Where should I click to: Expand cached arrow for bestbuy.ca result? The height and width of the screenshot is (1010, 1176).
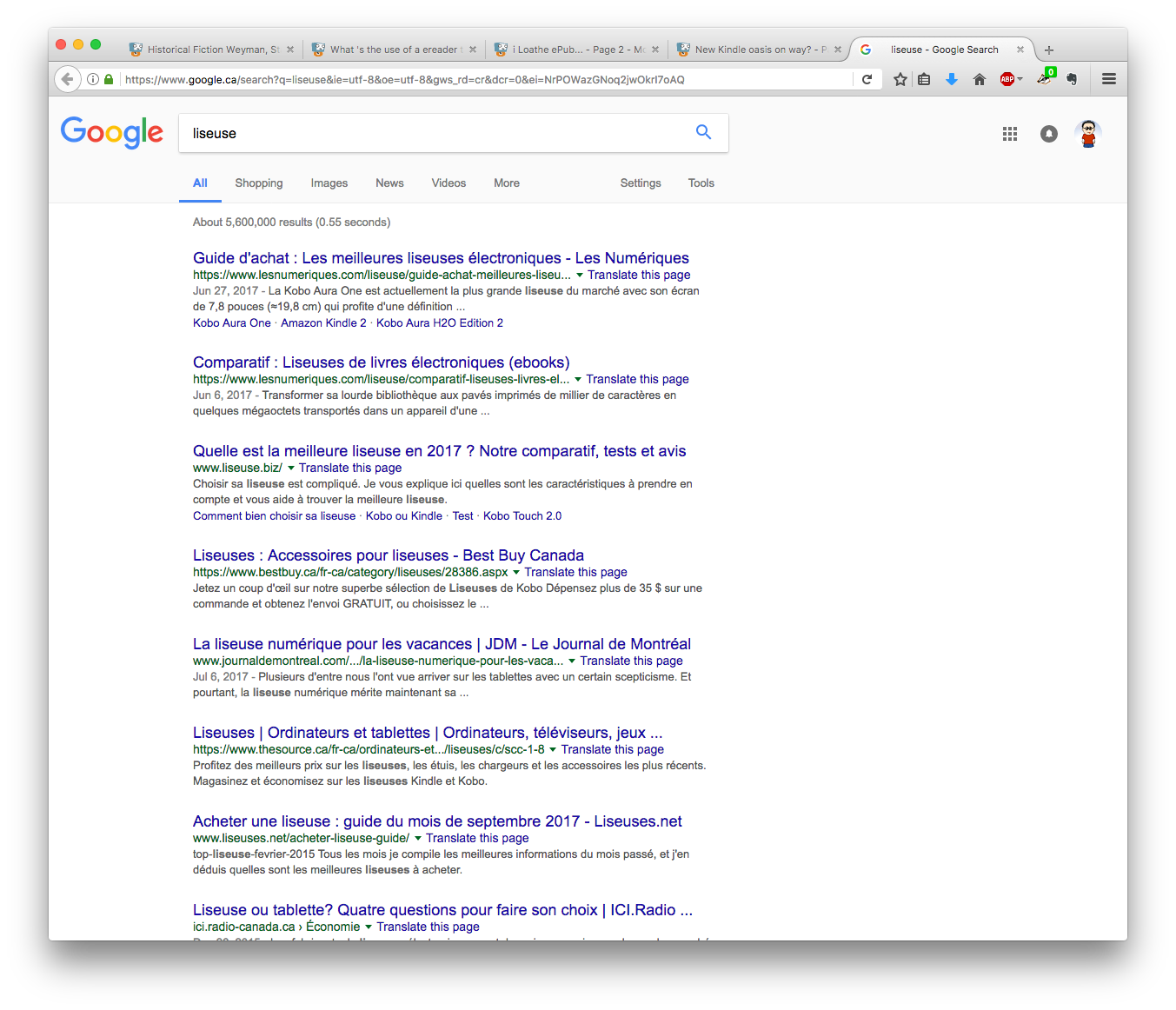coord(516,573)
